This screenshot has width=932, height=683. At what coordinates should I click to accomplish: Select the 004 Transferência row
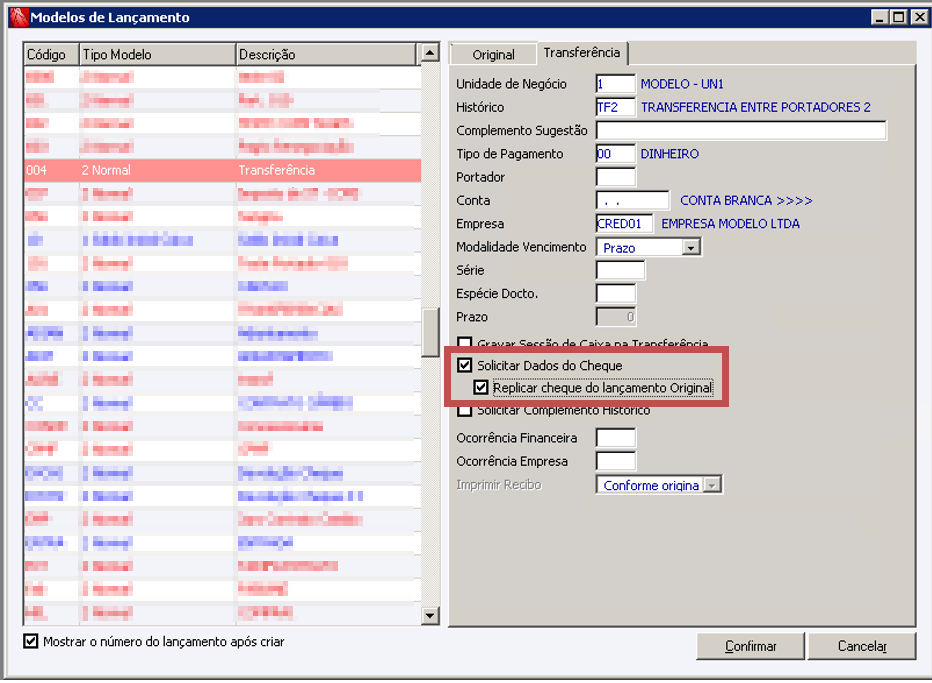point(222,170)
